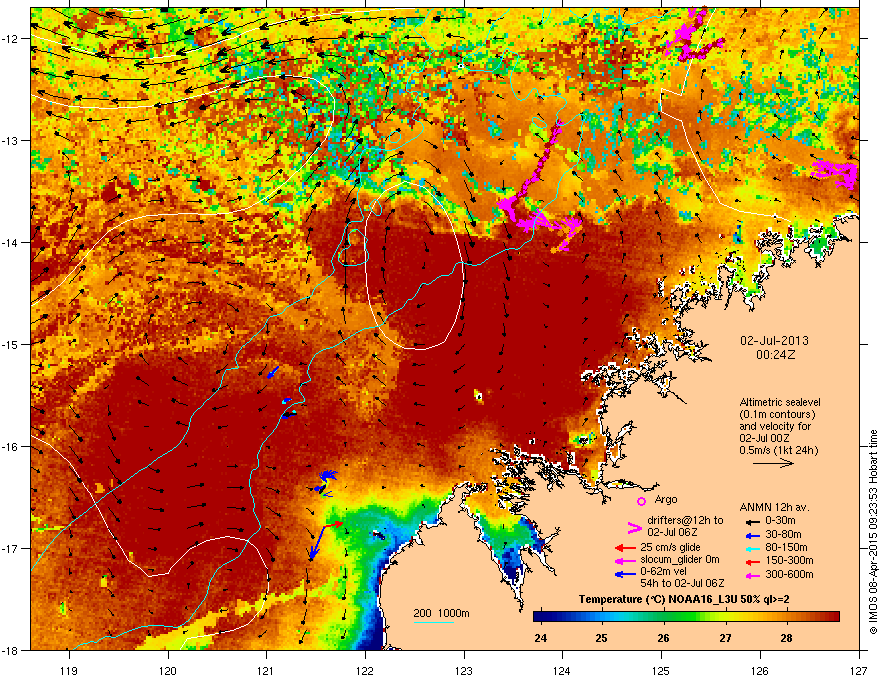Click the '0-30m' depth label
880x680 pixels.
pyautogui.click(x=780, y=521)
